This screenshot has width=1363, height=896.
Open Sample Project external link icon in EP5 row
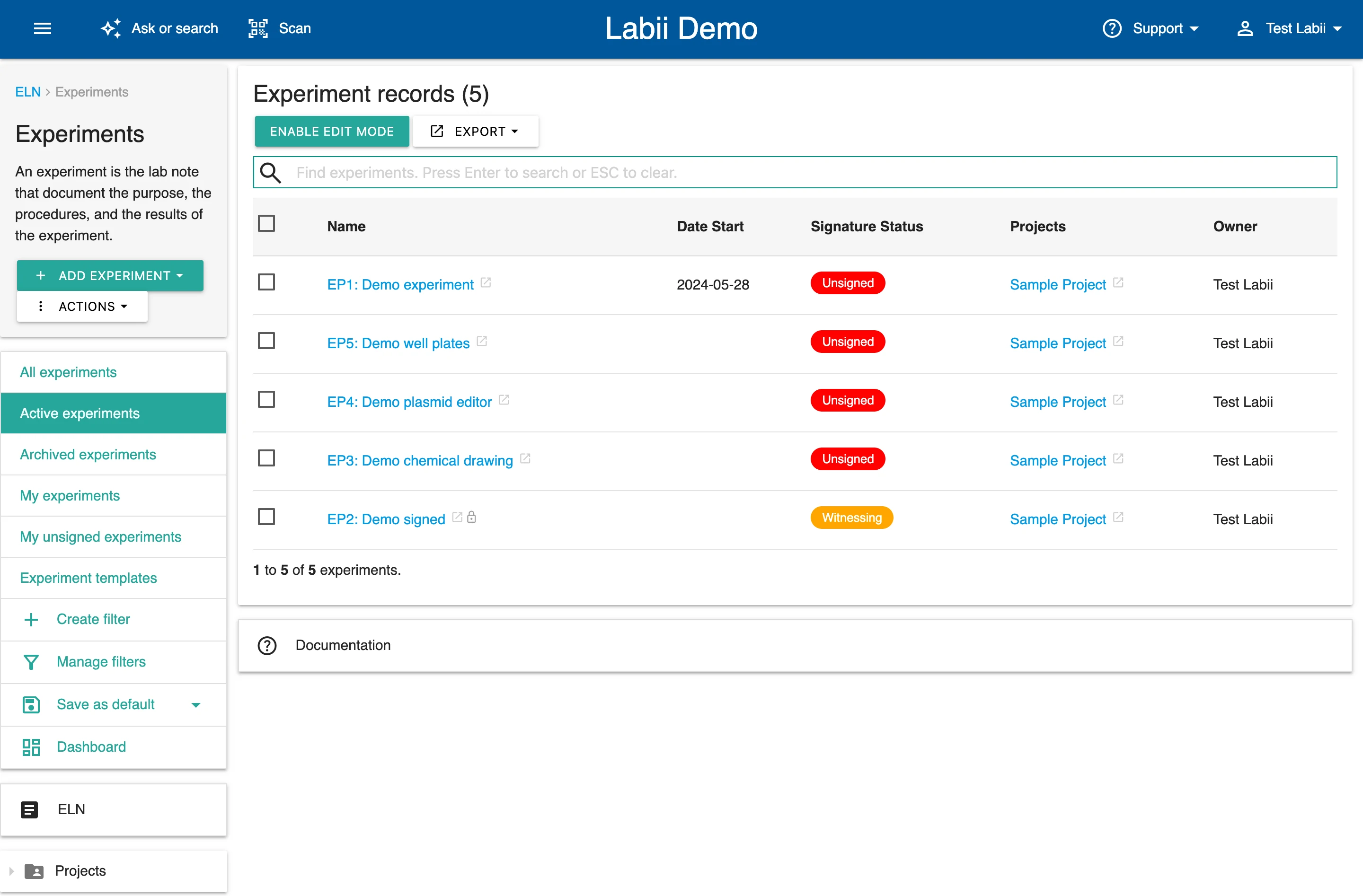(x=1118, y=342)
